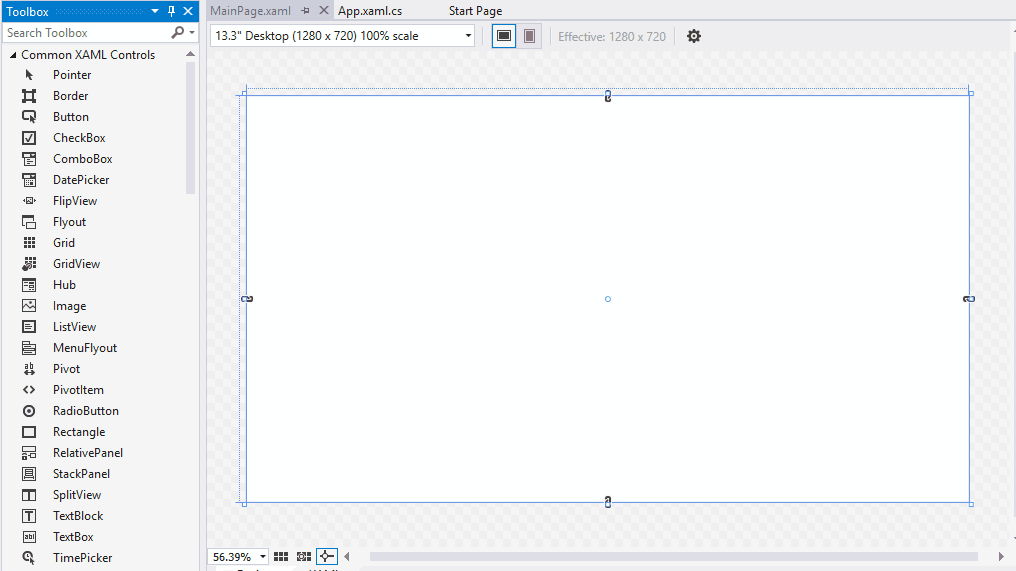Viewport: 1016px width, 571px height.
Task: Click the Toolbox vertical scrollbar thumb
Action: 190,128
